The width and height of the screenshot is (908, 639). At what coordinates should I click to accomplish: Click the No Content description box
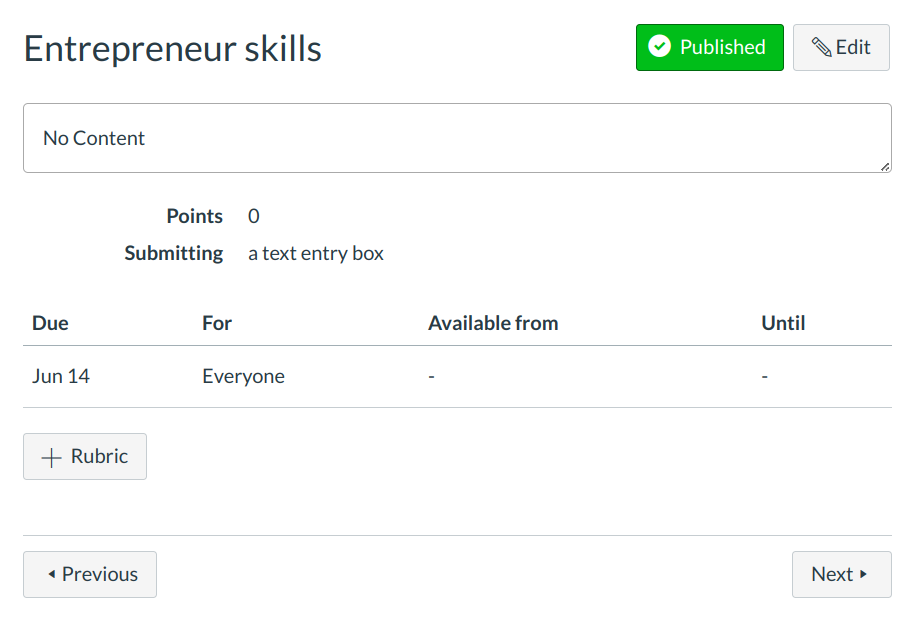pos(457,138)
